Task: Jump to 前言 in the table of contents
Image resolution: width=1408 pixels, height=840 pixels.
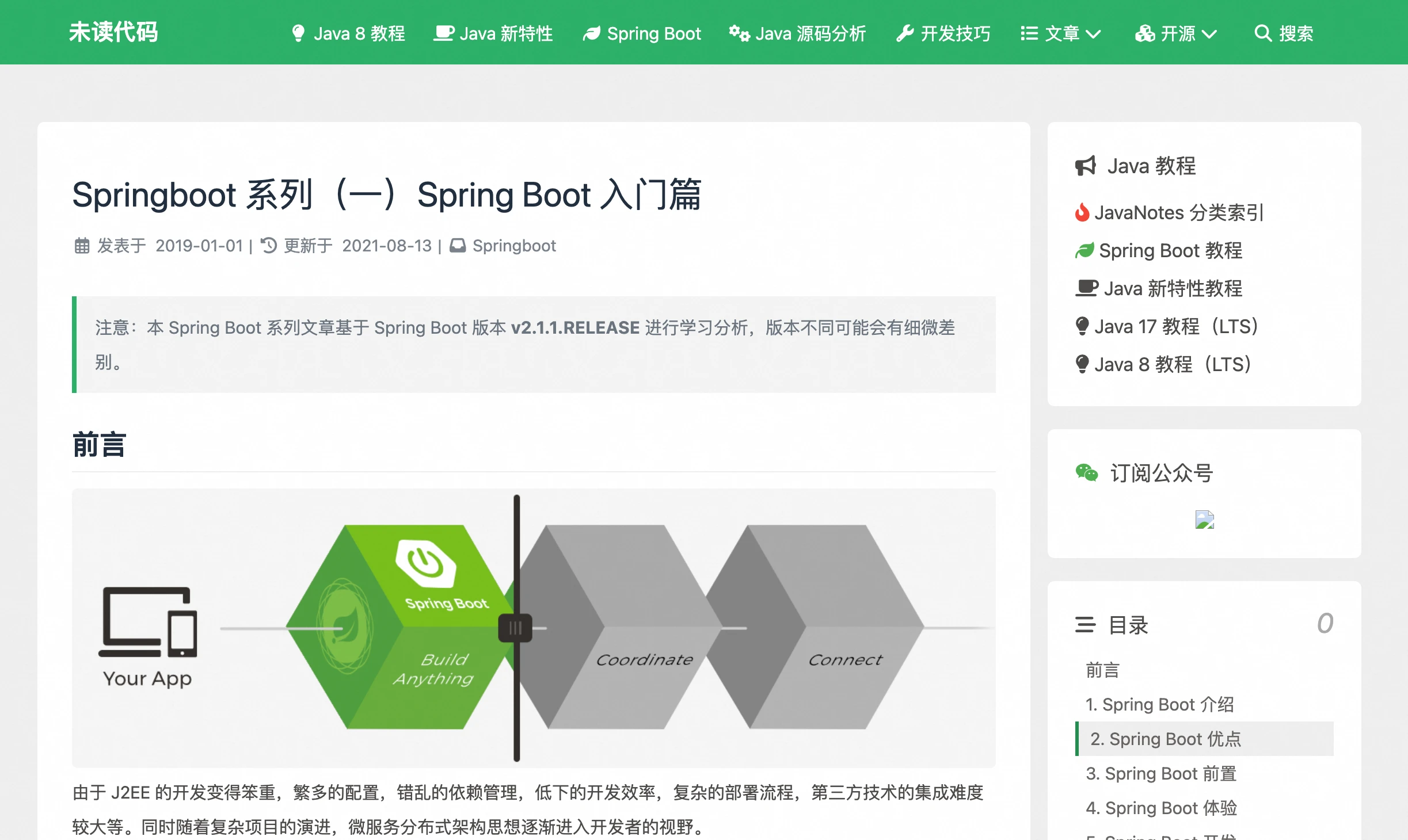Action: 1102,670
